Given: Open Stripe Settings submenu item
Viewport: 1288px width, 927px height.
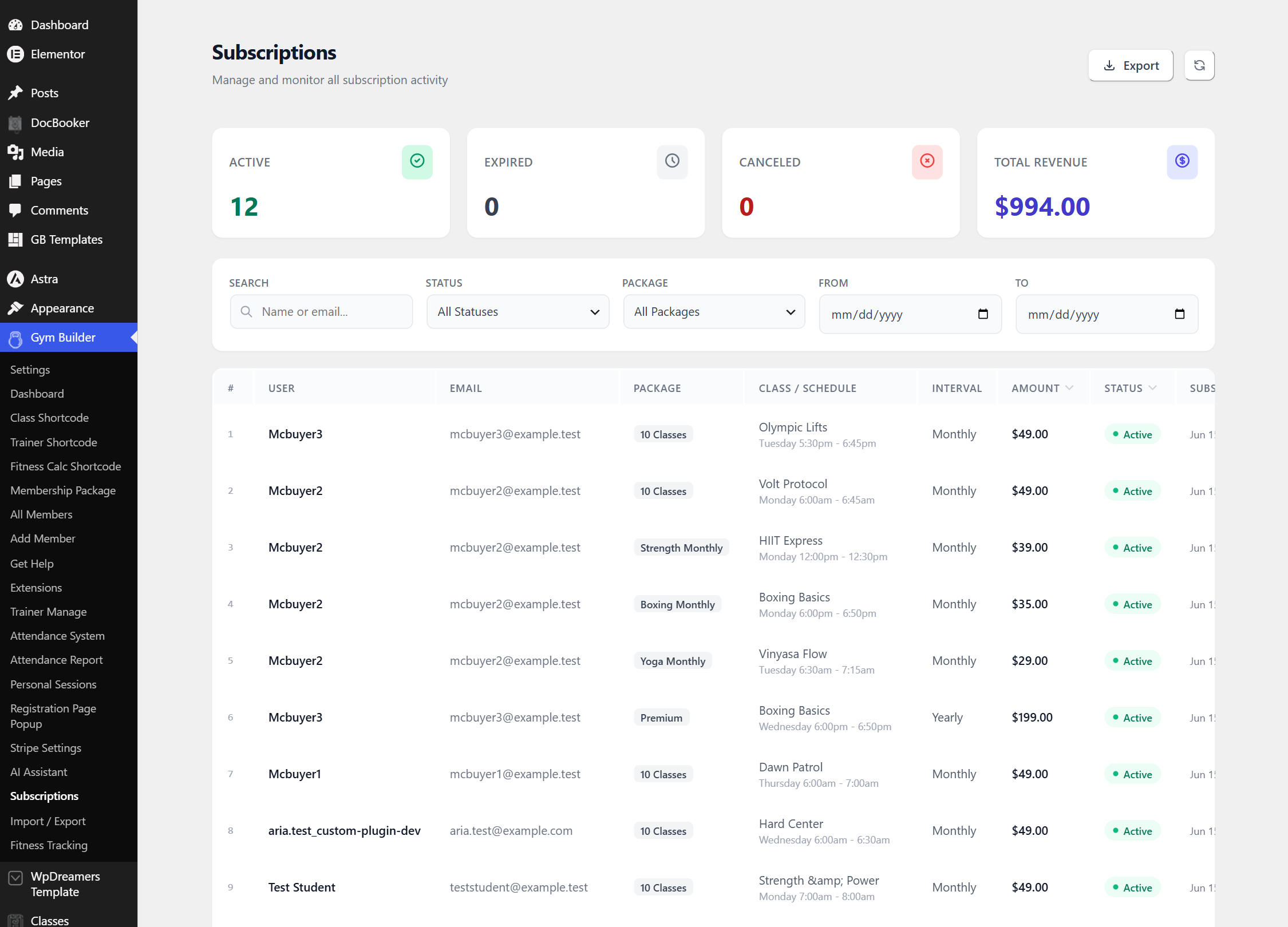Looking at the screenshot, I should pyautogui.click(x=45, y=748).
